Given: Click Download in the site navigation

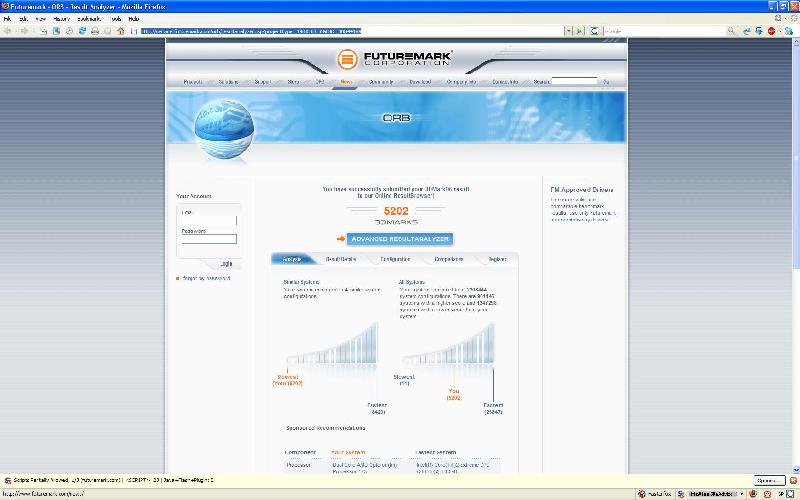Looking at the screenshot, I should point(420,82).
